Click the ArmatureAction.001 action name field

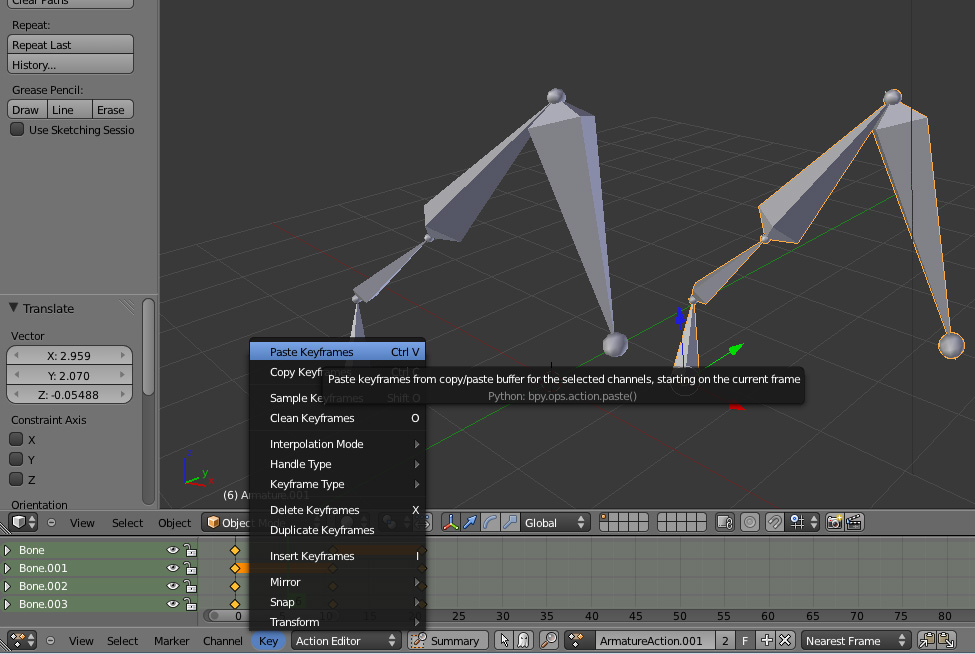pos(650,641)
